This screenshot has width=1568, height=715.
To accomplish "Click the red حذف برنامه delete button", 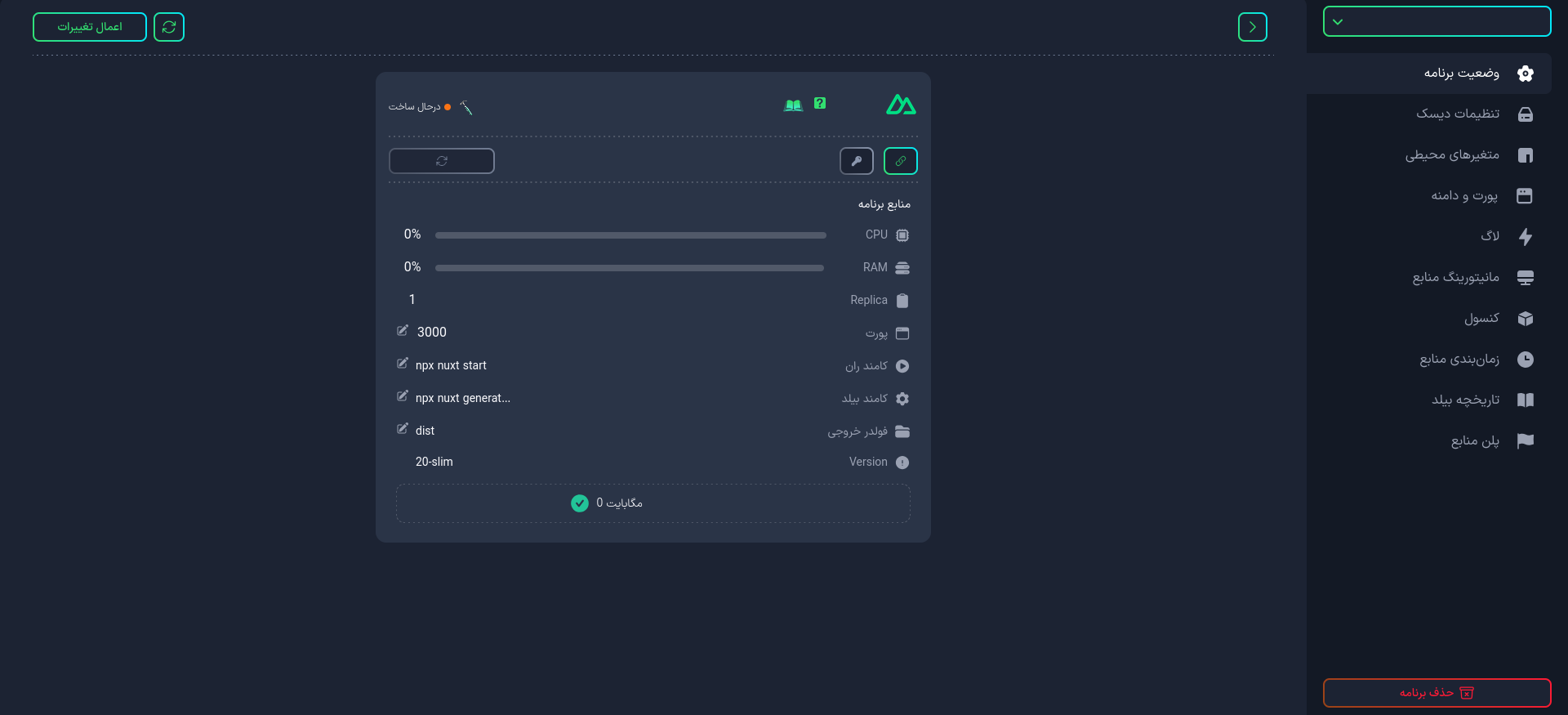I will [1437, 693].
